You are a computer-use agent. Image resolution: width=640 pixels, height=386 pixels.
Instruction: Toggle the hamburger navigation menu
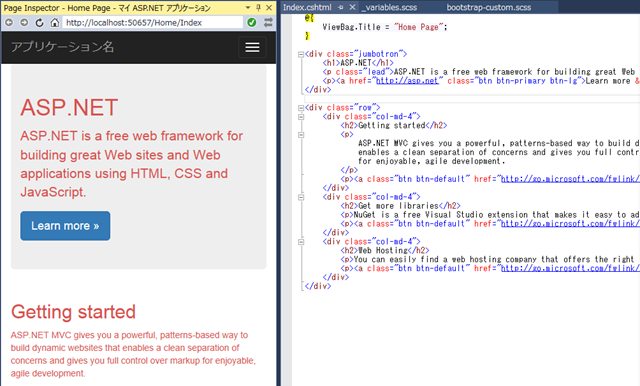(252, 47)
